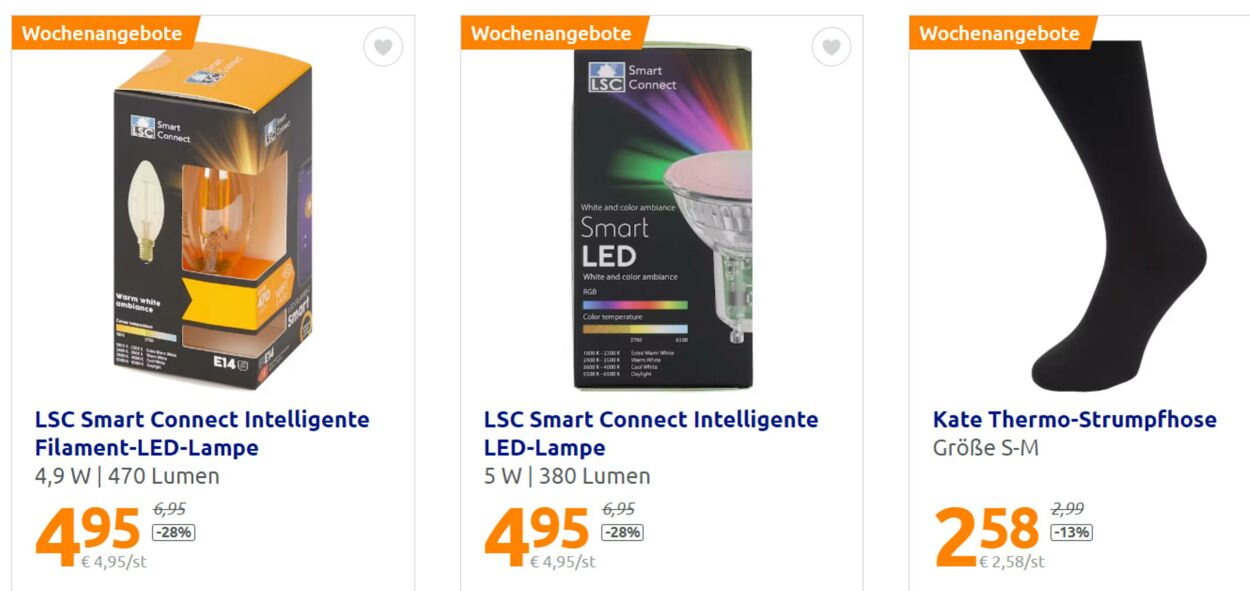This screenshot has width=1250, height=591.
Task: Click the "4,9 W | 470 Lumen" description
Action: point(127,476)
